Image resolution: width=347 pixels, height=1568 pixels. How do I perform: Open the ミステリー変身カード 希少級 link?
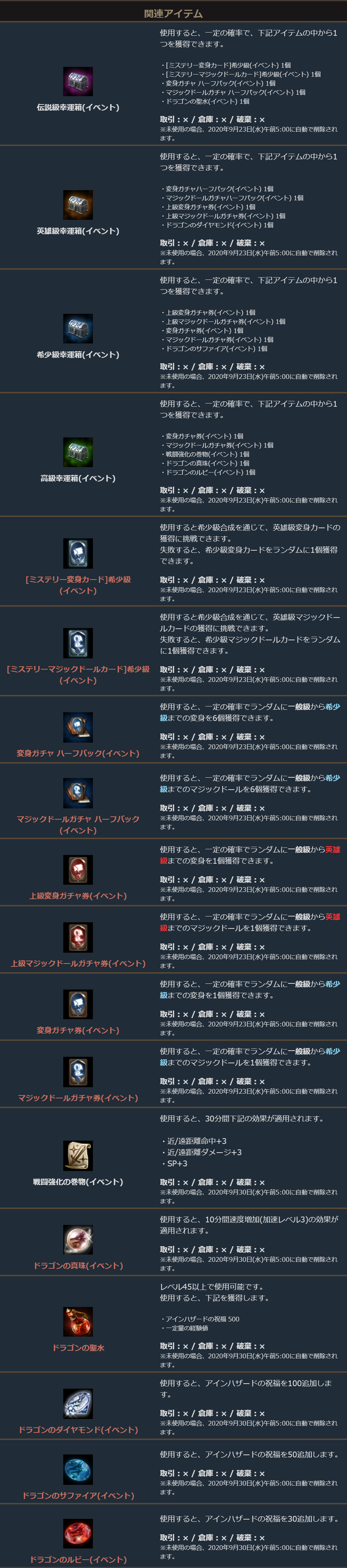pos(78,585)
